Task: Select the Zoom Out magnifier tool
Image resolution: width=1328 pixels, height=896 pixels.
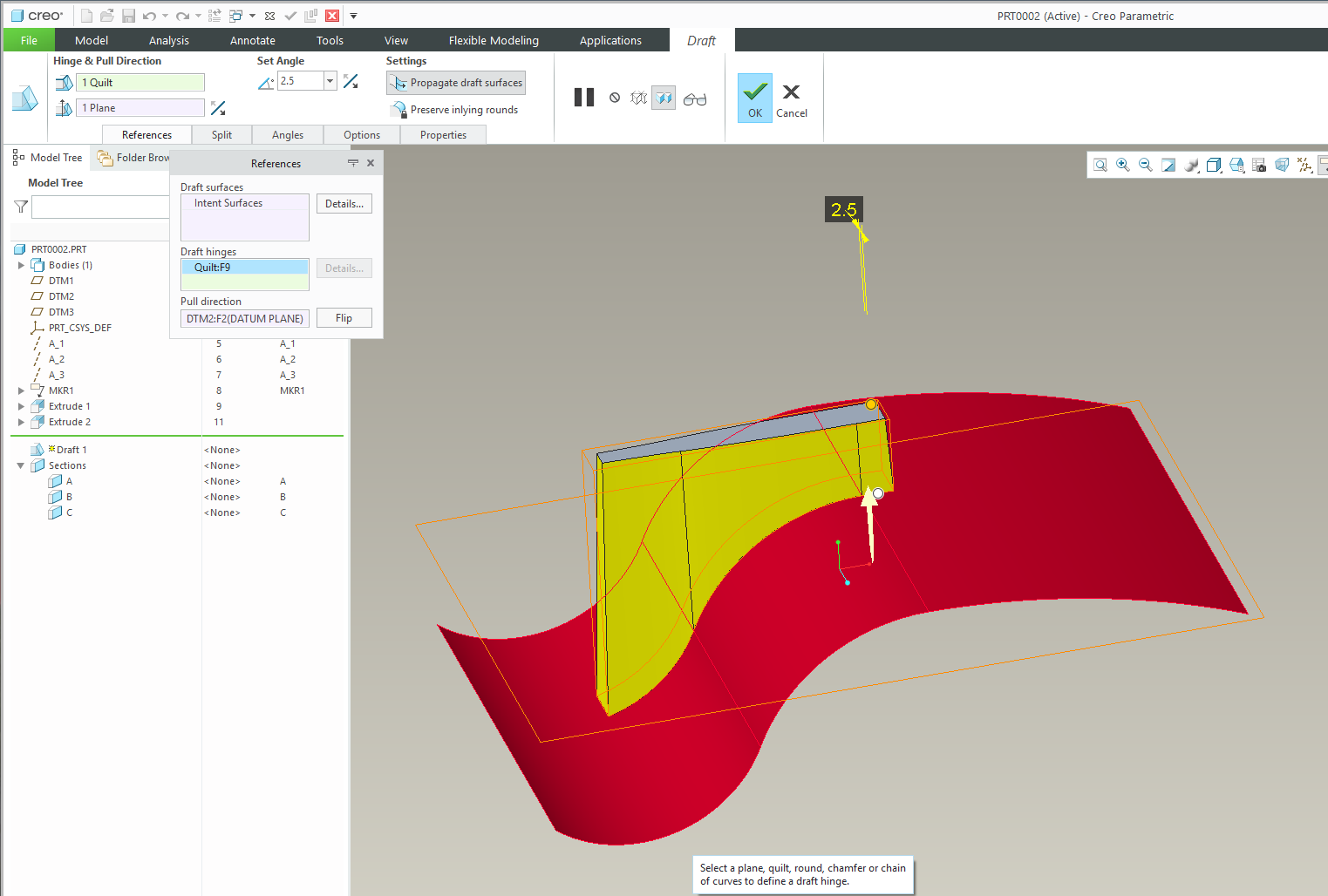Action: (x=1145, y=164)
